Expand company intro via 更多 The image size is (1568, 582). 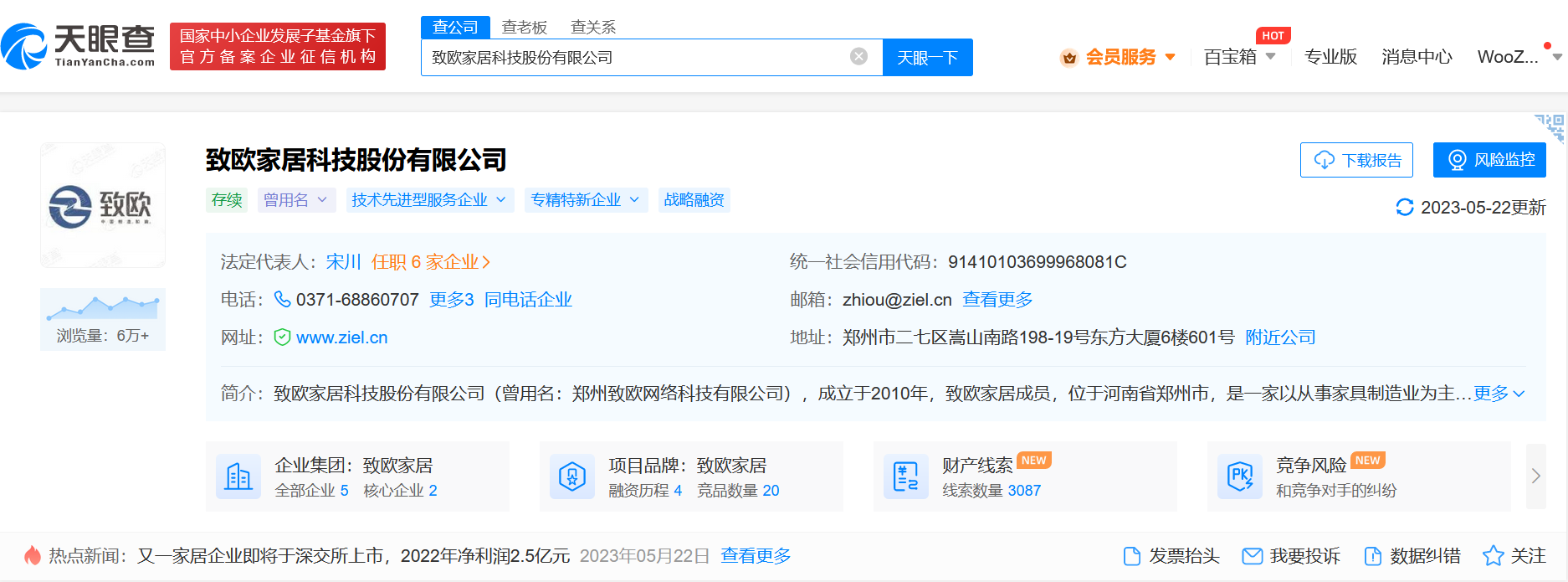(x=1499, y=394)
